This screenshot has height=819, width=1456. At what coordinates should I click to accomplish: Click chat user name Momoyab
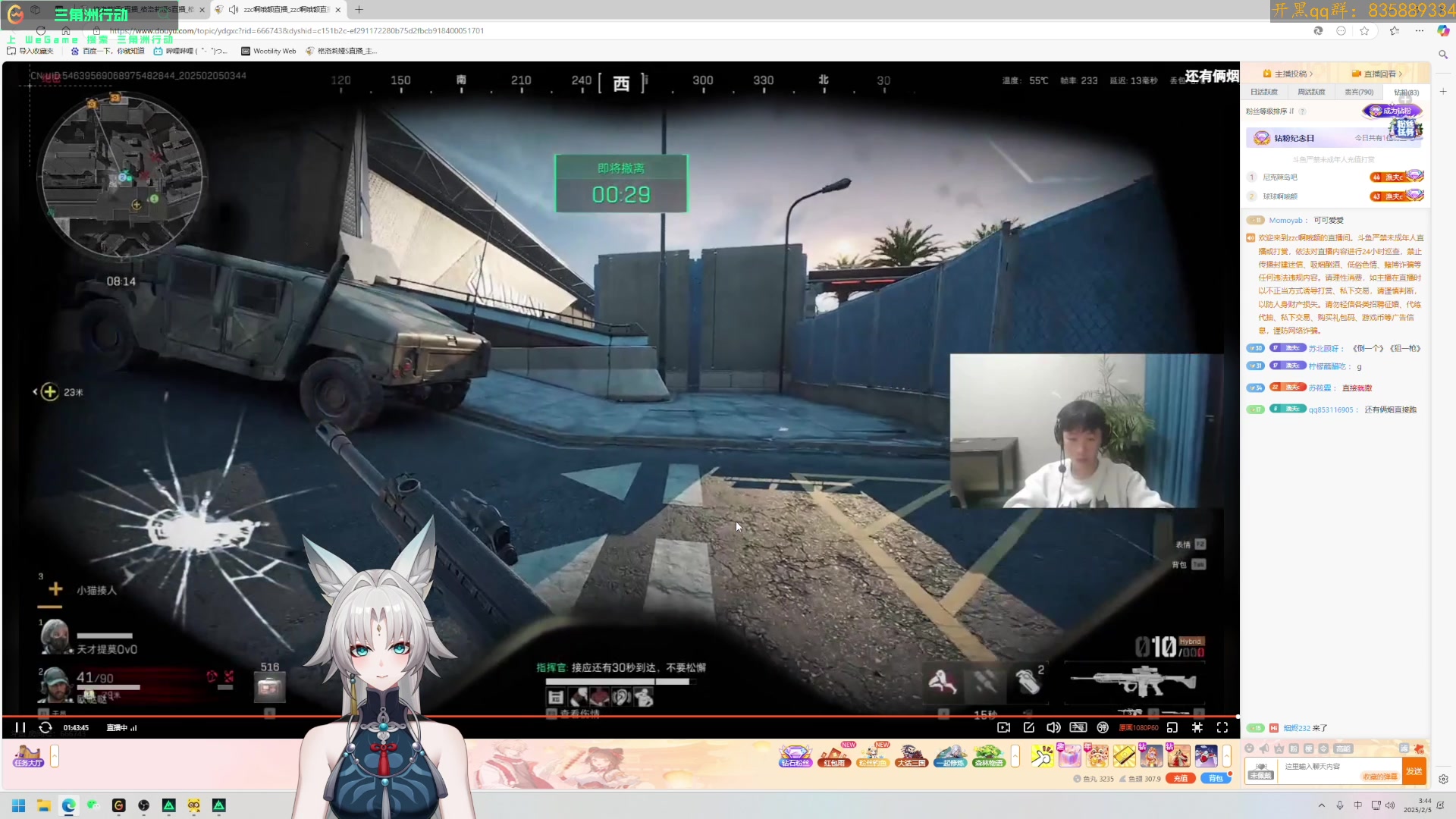pyautogui.click(x=1285, y=221)
